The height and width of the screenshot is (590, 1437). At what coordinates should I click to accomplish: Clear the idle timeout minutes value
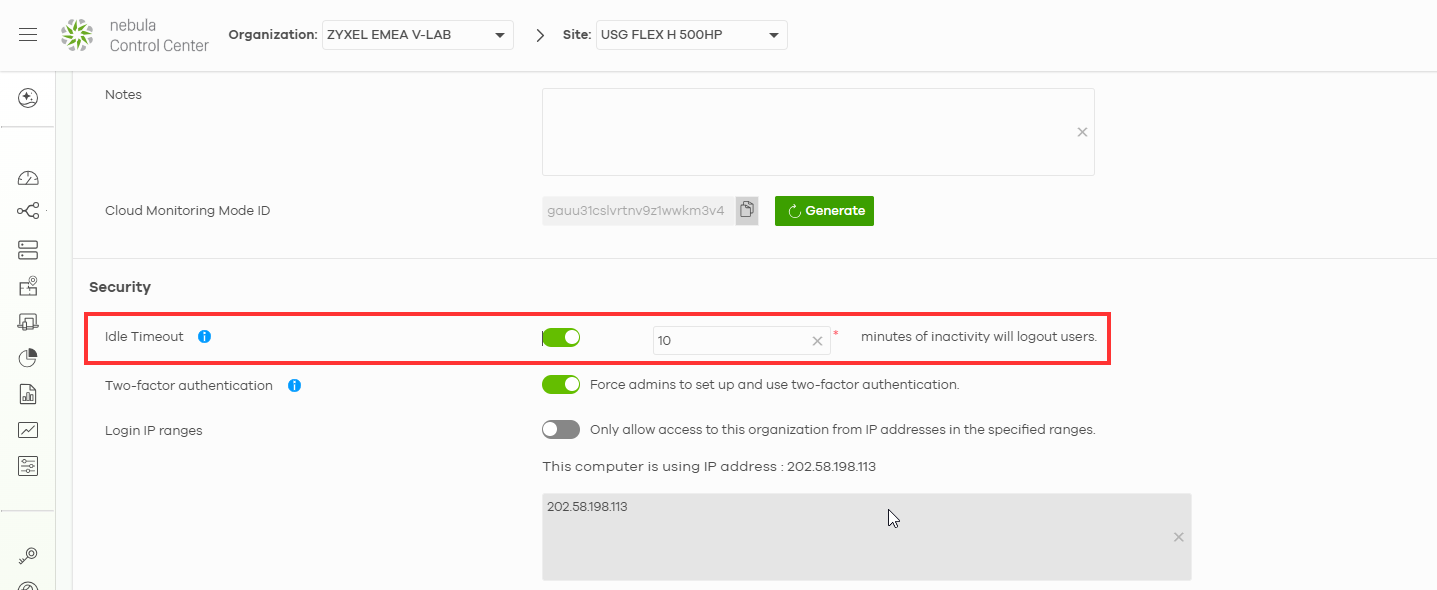[x=817, y=341]
